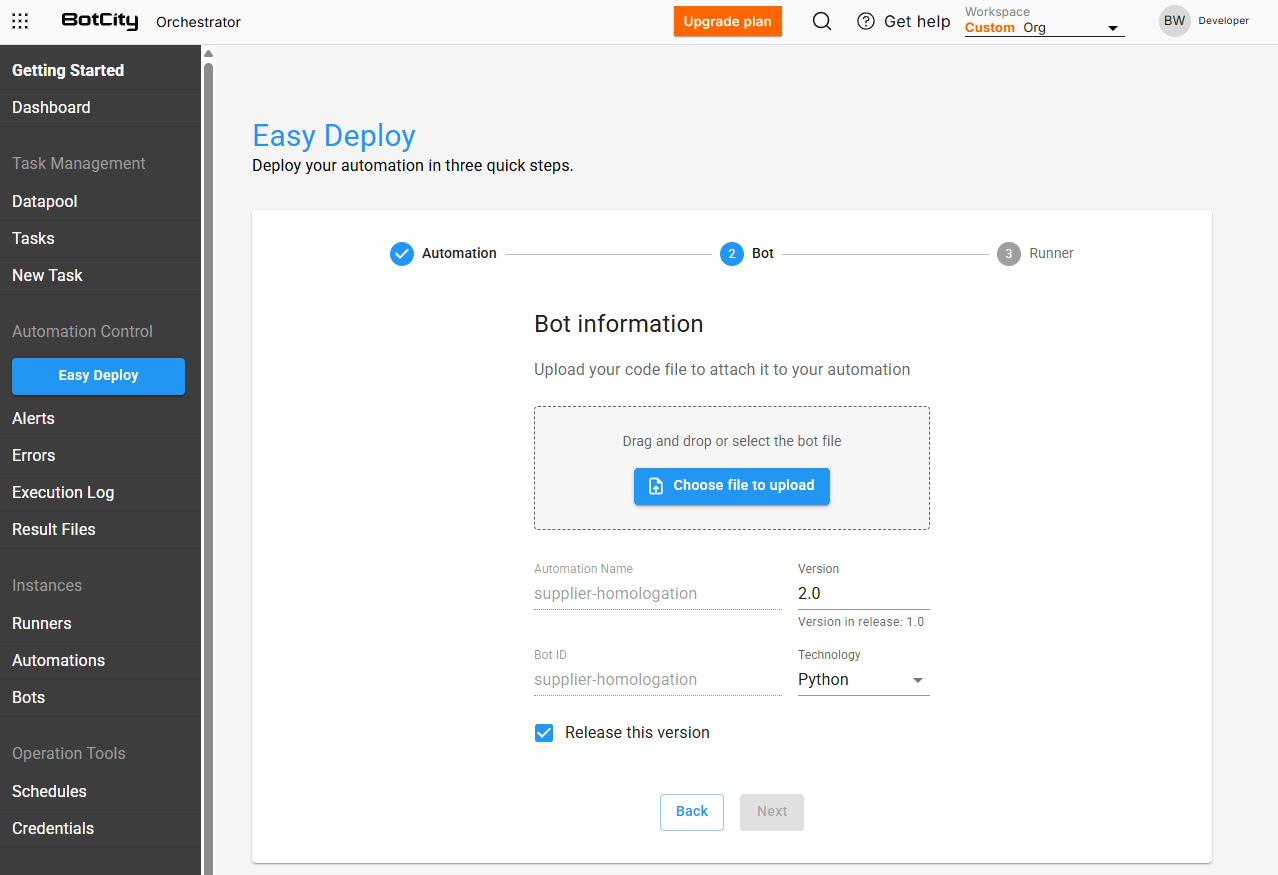
Task: Open New Task in the sidebar
Action: [x=100, y=276]
